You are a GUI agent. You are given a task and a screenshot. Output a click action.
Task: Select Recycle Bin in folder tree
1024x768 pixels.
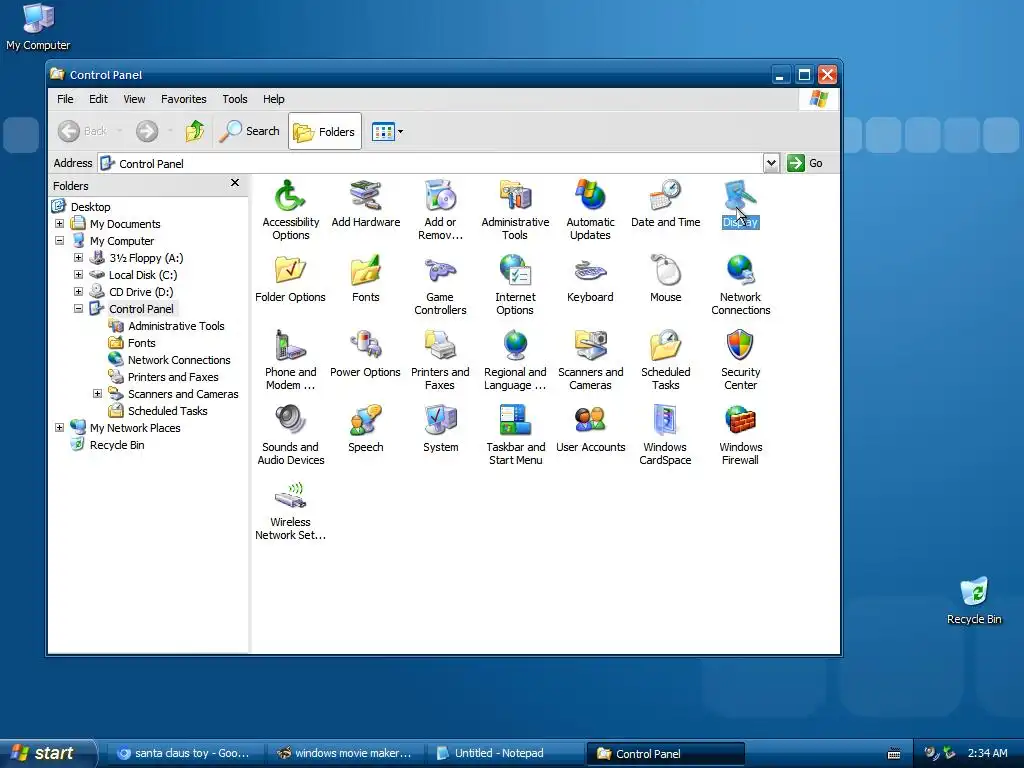pyautogui.click(x=108, y=445)
